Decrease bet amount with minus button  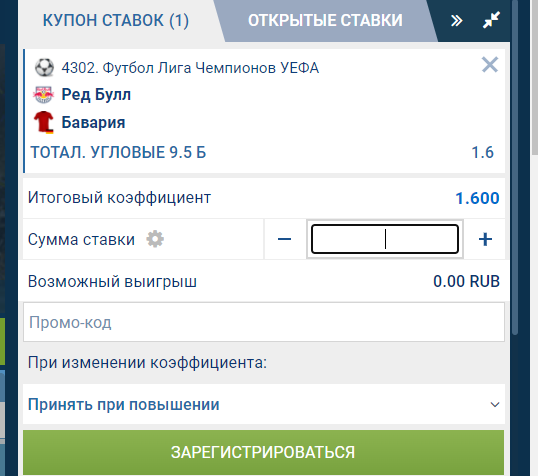point(284,239)
